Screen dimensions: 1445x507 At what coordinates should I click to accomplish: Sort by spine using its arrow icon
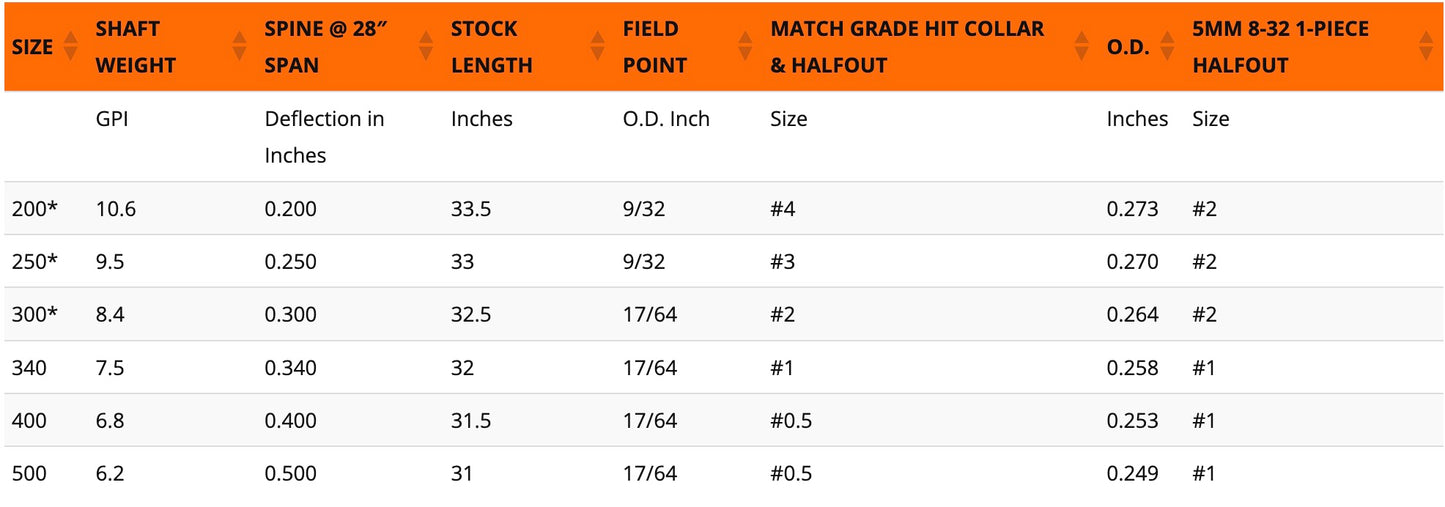click(x=426, y=46)
